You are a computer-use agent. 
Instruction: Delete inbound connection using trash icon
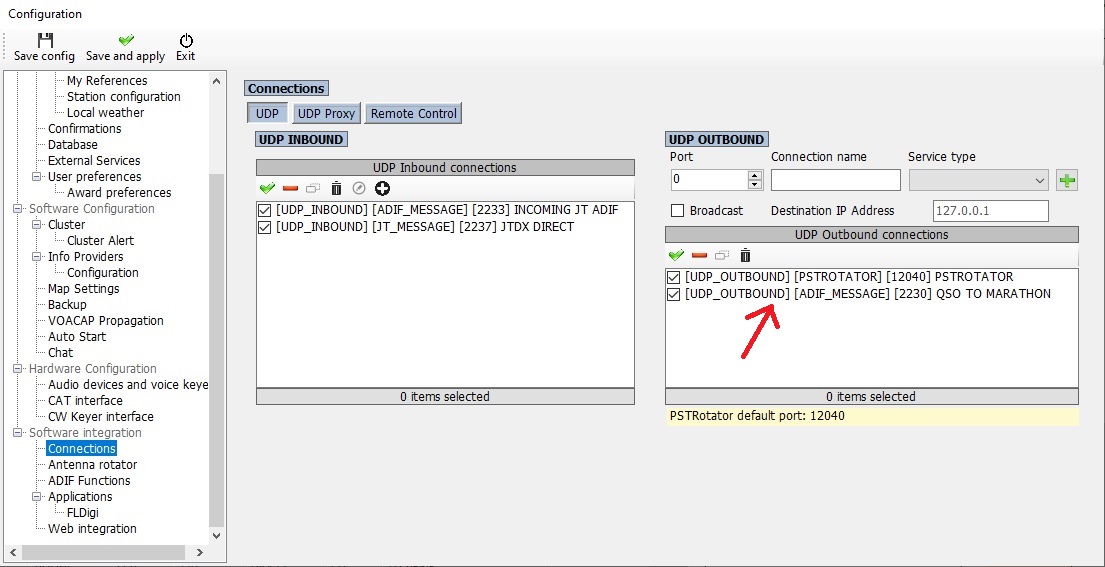[336, 188]
